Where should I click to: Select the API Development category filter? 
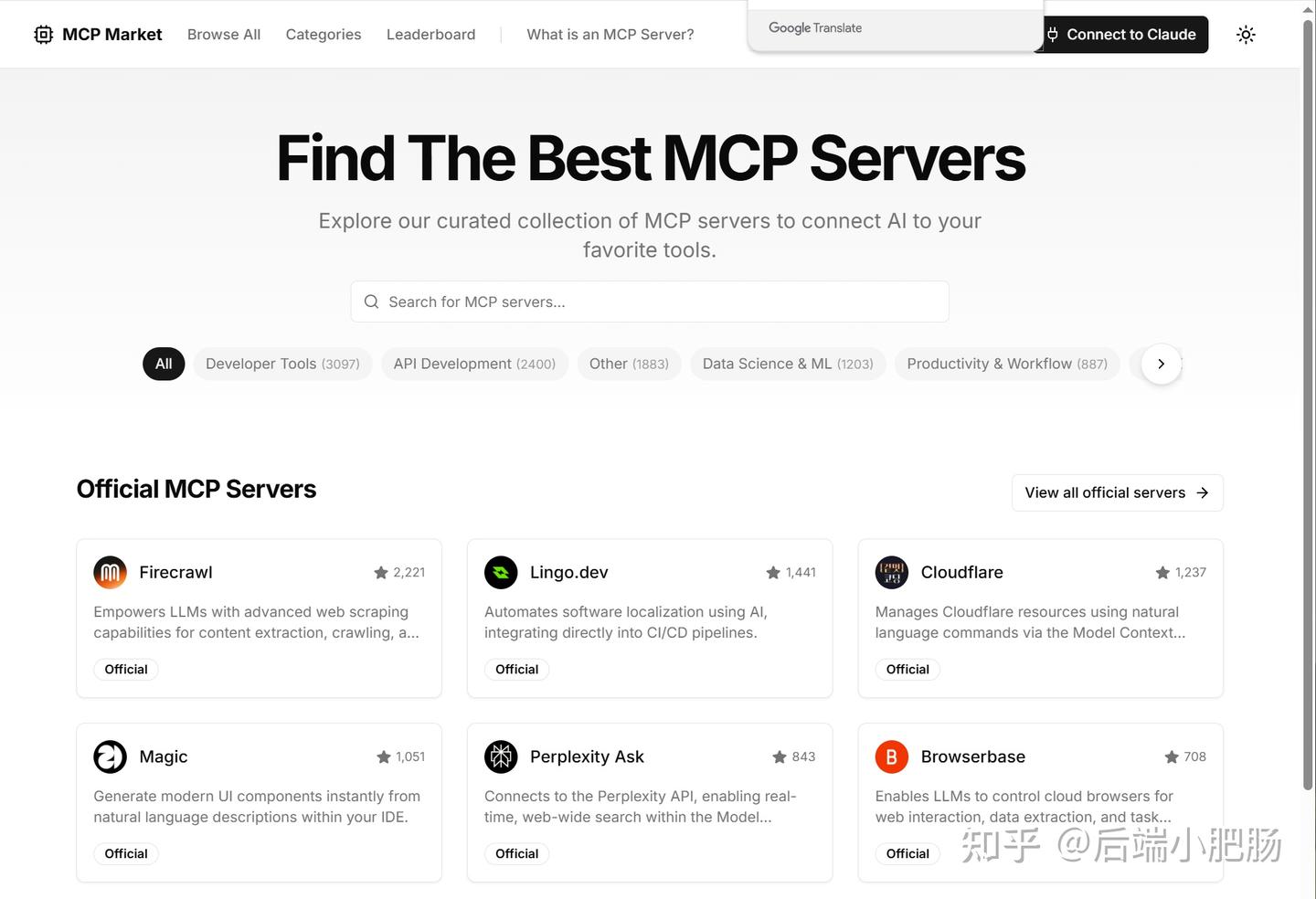474,364
